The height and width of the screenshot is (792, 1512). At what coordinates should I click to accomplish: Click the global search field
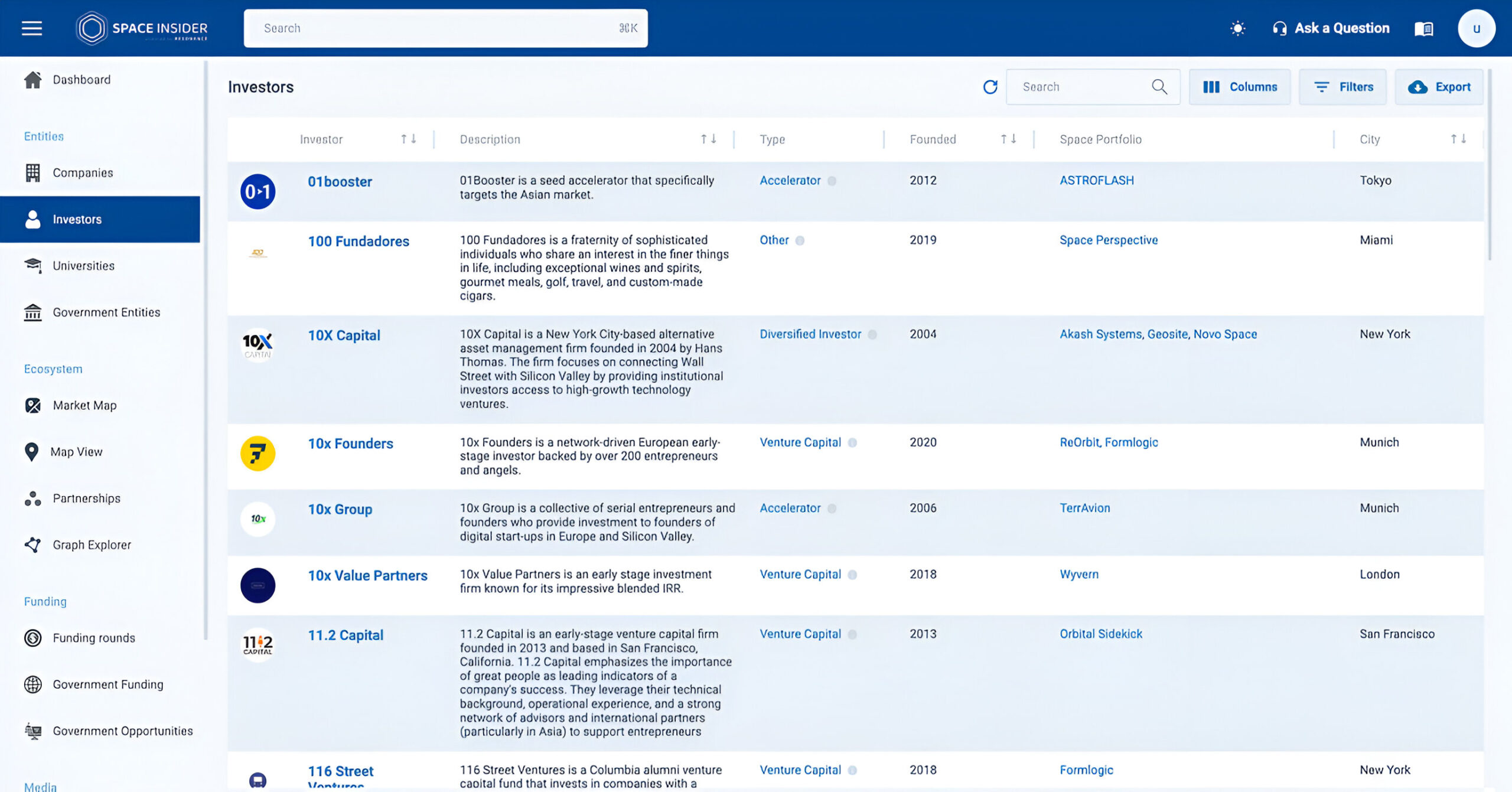tap(445, 28)
